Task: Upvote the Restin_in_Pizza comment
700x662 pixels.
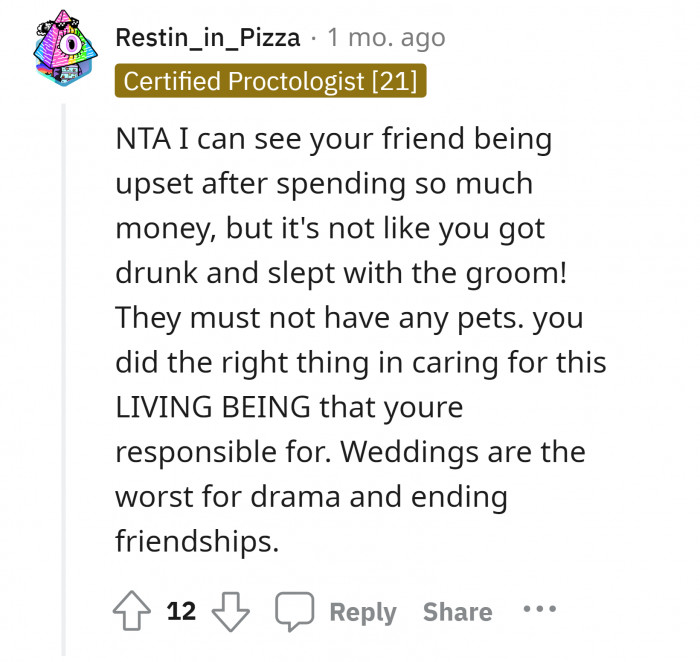Action: tap(133, 611)
